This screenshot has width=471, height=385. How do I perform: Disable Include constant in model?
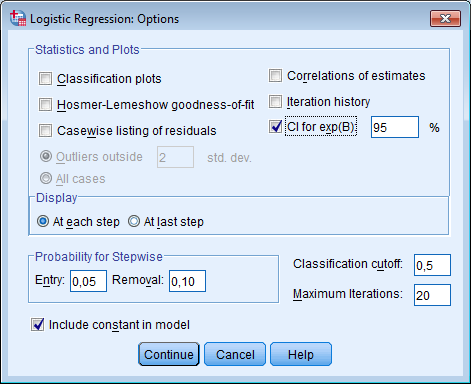[x=37, y=325]
